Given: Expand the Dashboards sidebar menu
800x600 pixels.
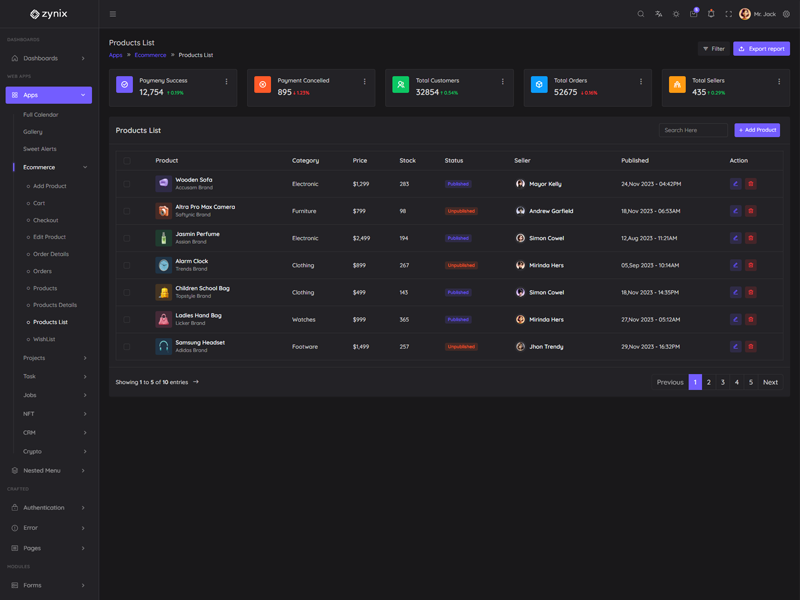Looking at the screenshot, I should tap(48, 58).
